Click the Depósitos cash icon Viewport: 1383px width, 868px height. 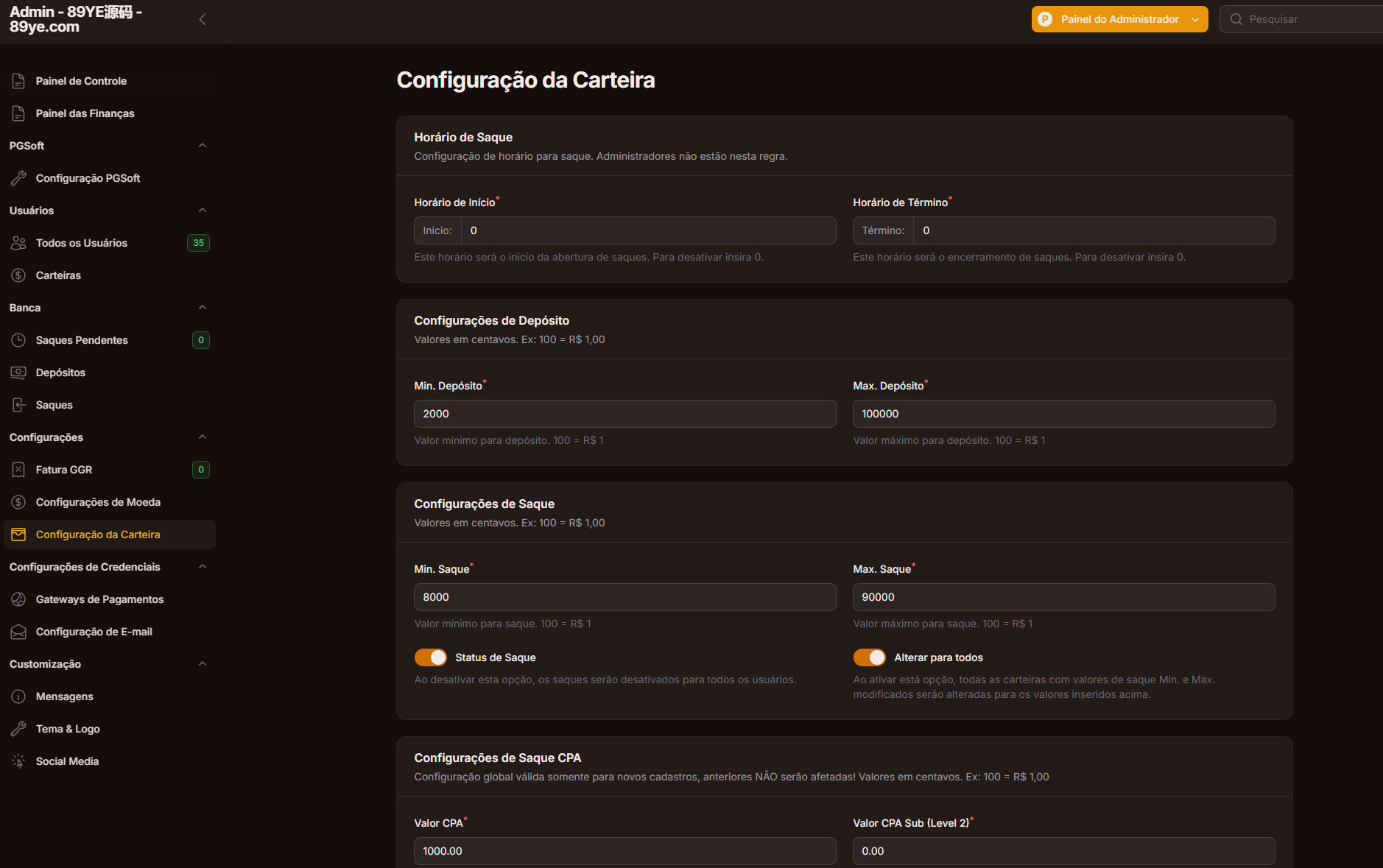click(x=18, y=373)
